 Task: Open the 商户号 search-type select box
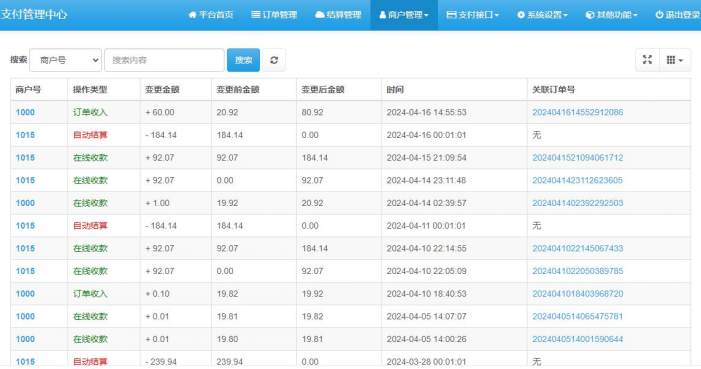tap(66, 60)
